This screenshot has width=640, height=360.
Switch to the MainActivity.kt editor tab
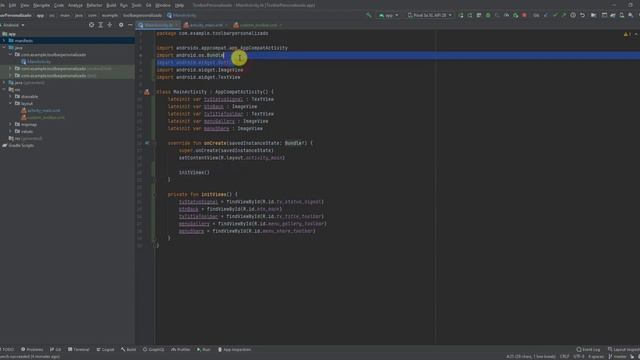point(157,25)
